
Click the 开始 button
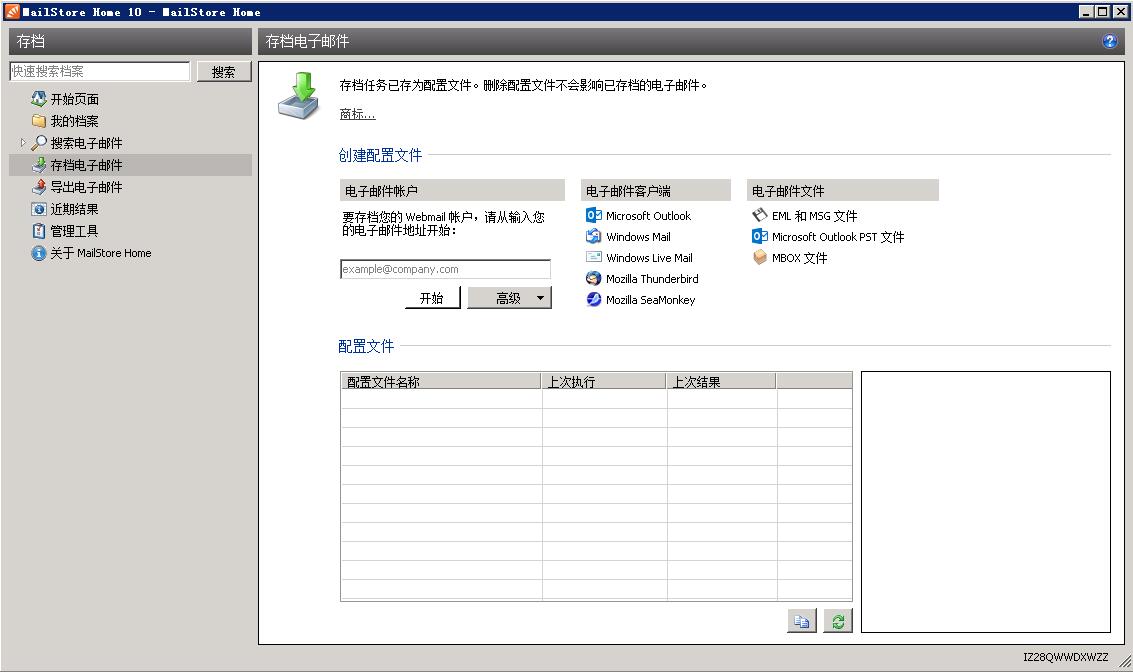click(432, 298)
